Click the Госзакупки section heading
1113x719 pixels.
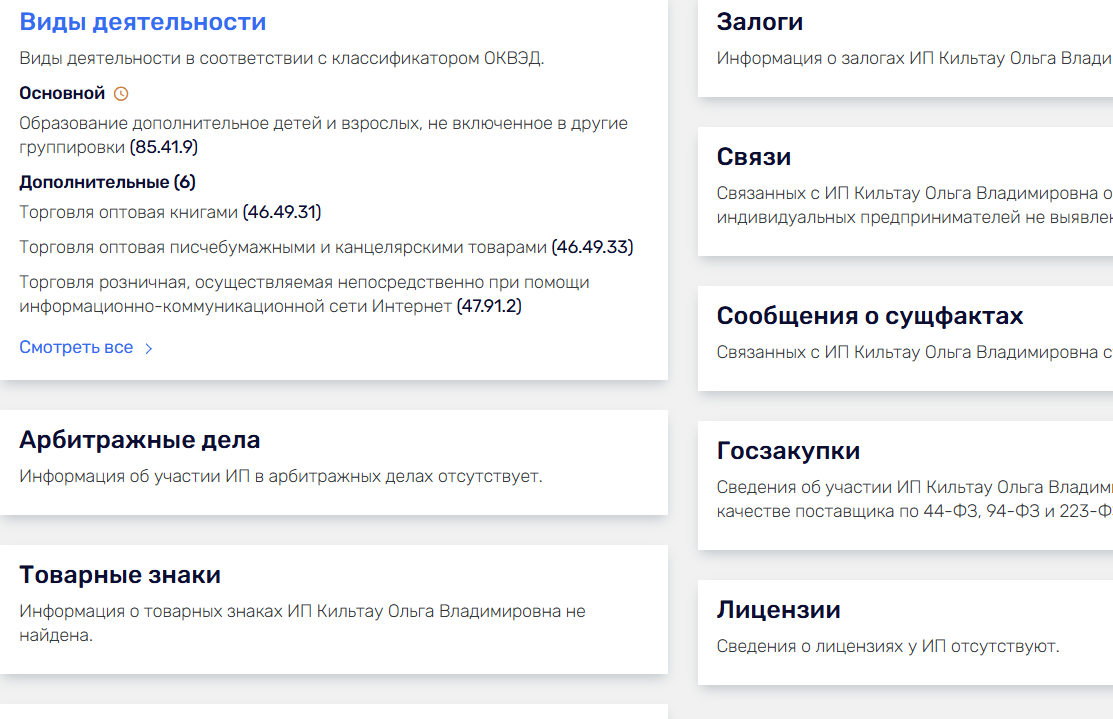point(787,450)
